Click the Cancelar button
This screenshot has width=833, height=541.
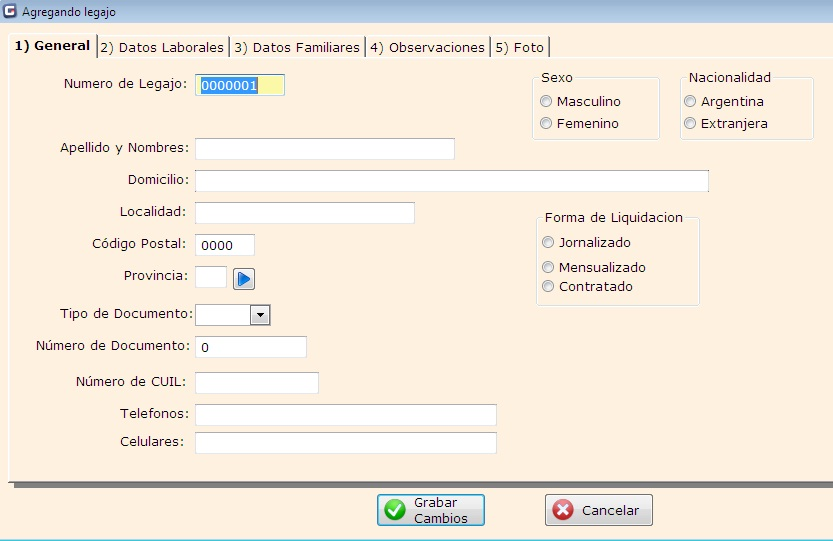598,510
